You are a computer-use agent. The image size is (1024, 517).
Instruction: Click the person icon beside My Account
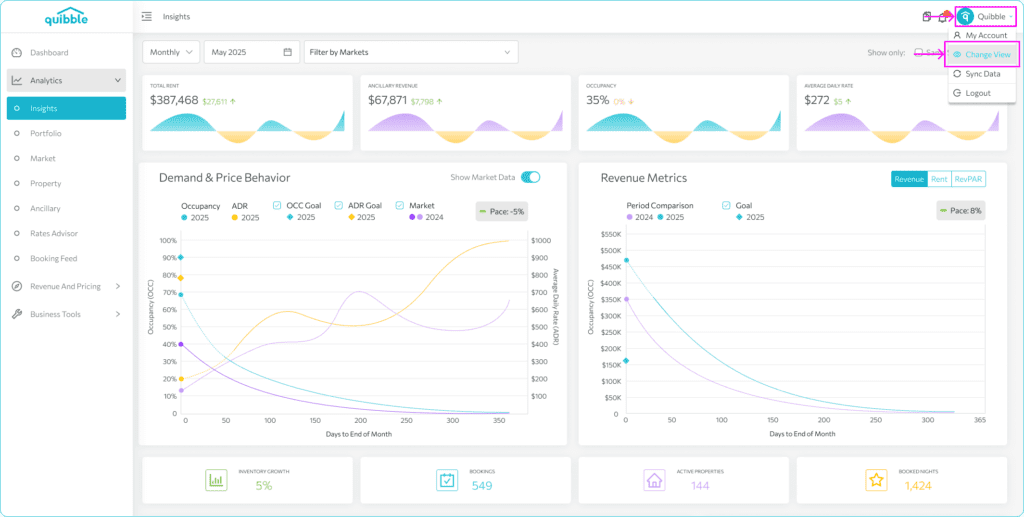(x=957, y=35)
